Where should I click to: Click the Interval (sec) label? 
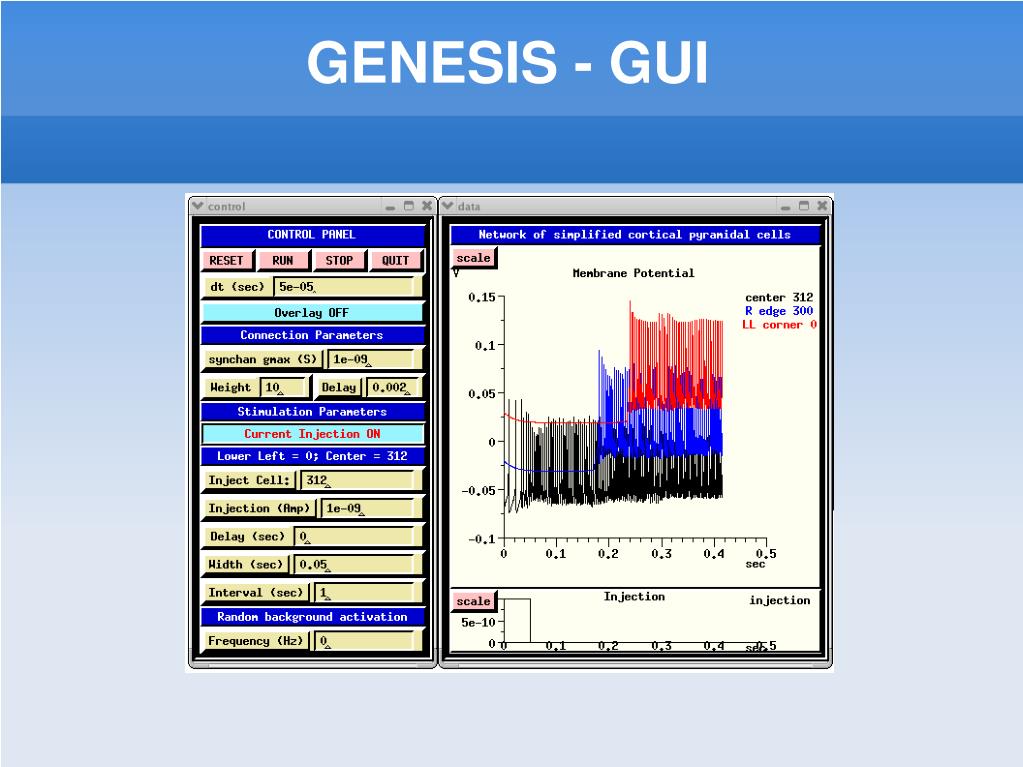click(256, 593)
